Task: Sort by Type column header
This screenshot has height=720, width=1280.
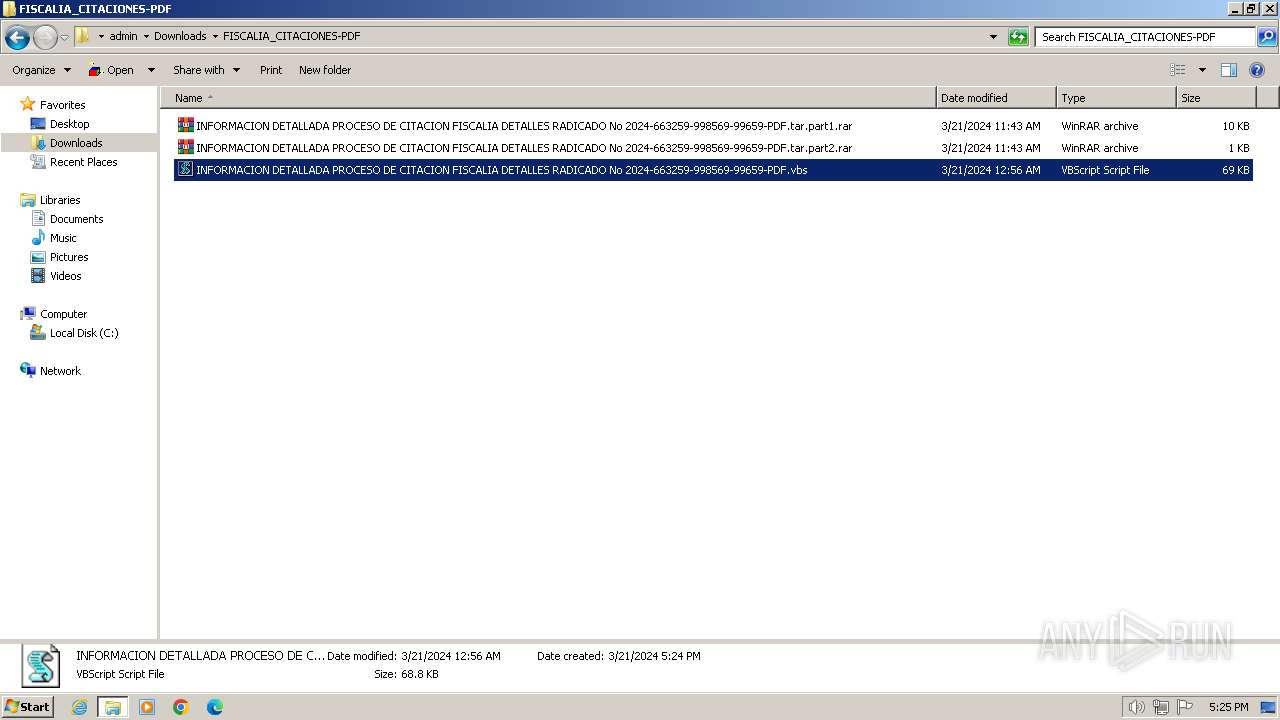Action: tap(1116, 98)
